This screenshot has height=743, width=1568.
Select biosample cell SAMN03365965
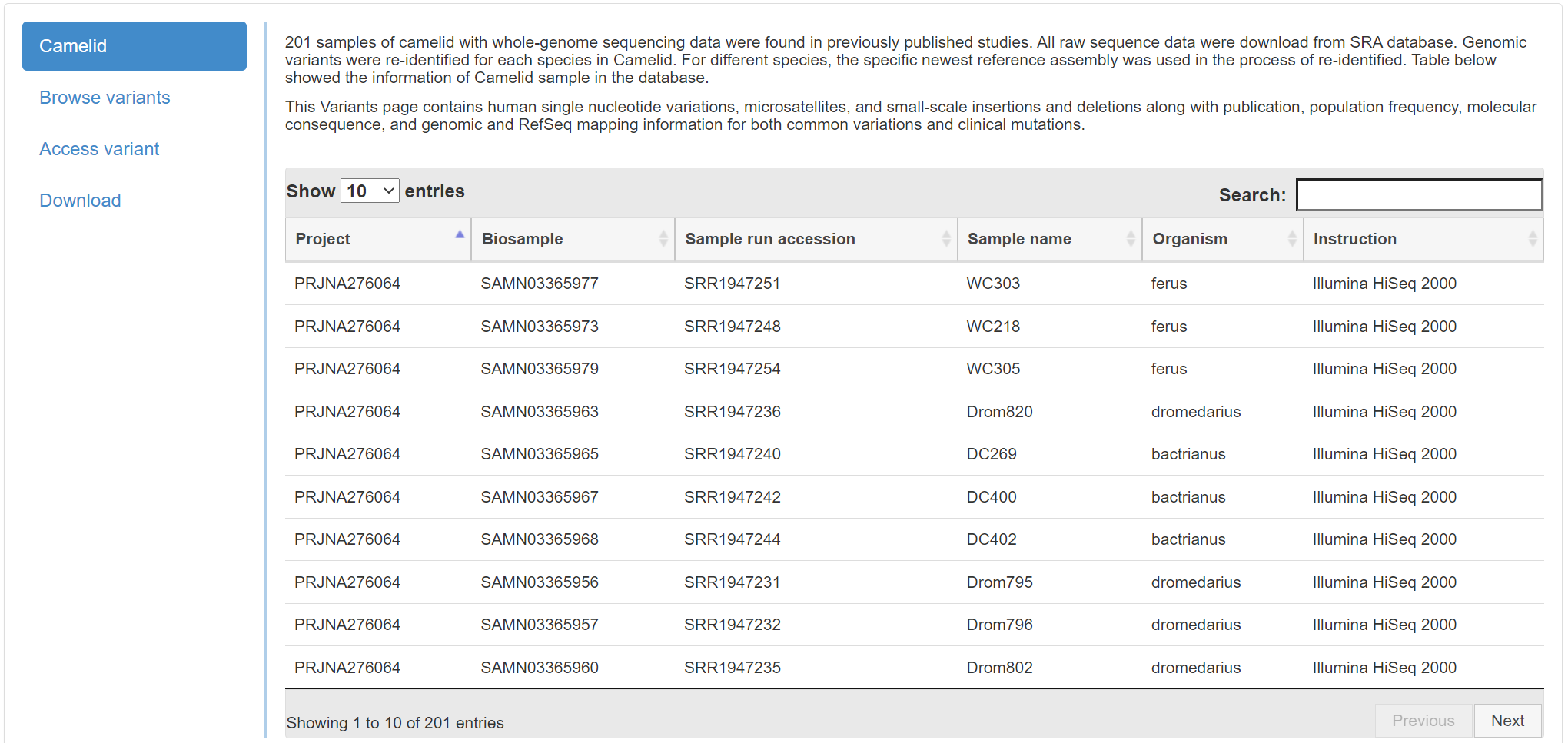[540, 454]
